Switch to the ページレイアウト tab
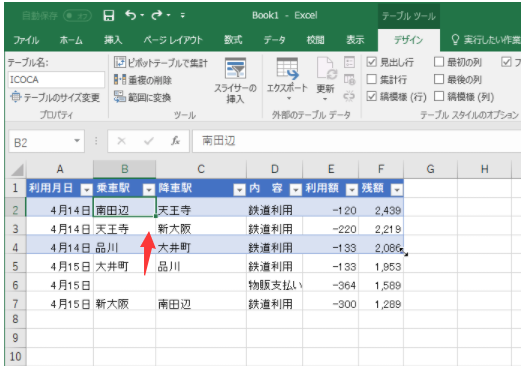This screenshot has width=521, height=366. click(x=173, y=40)
